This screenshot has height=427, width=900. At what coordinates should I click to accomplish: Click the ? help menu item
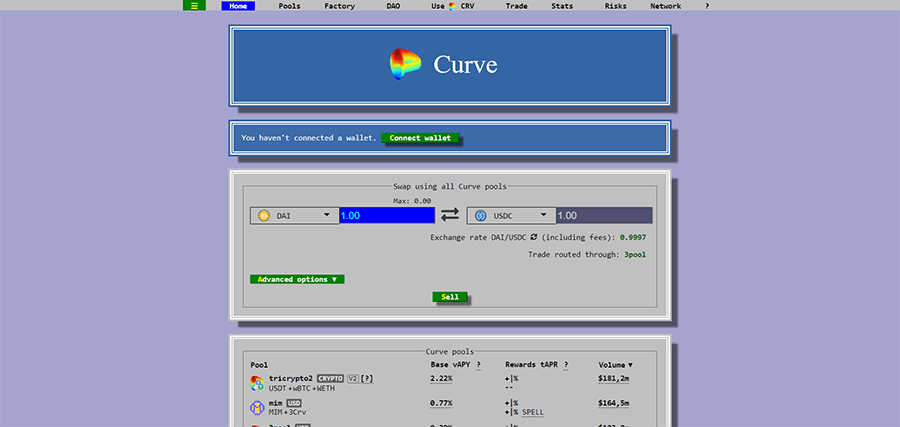click(707, 6)
